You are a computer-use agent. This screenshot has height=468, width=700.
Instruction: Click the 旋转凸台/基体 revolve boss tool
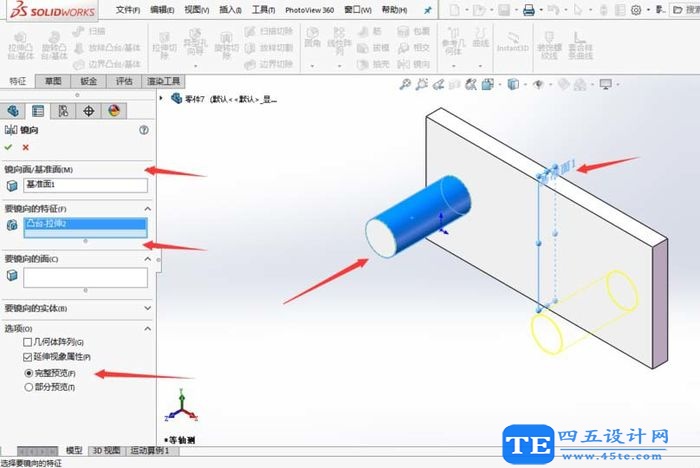point(54,46)
